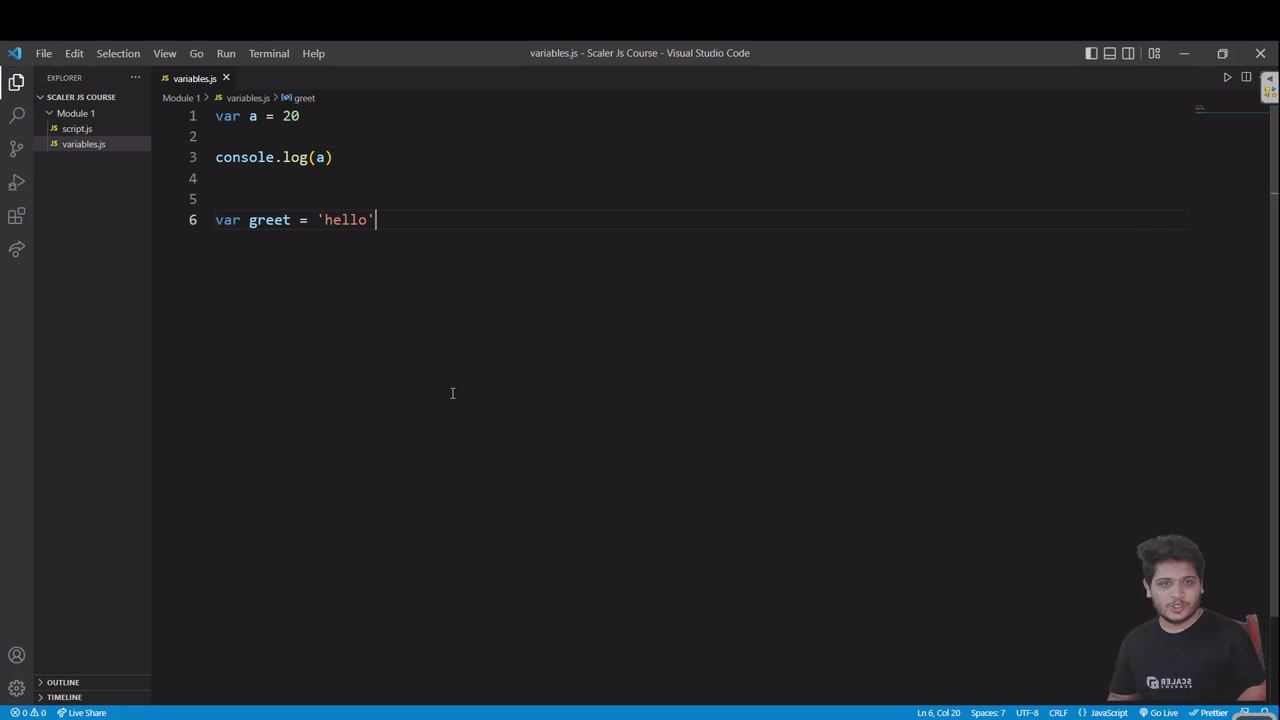The image size is (1280, 720).
Task: Open the Live Share activity bar icon
Action: (x=16, y=249)
